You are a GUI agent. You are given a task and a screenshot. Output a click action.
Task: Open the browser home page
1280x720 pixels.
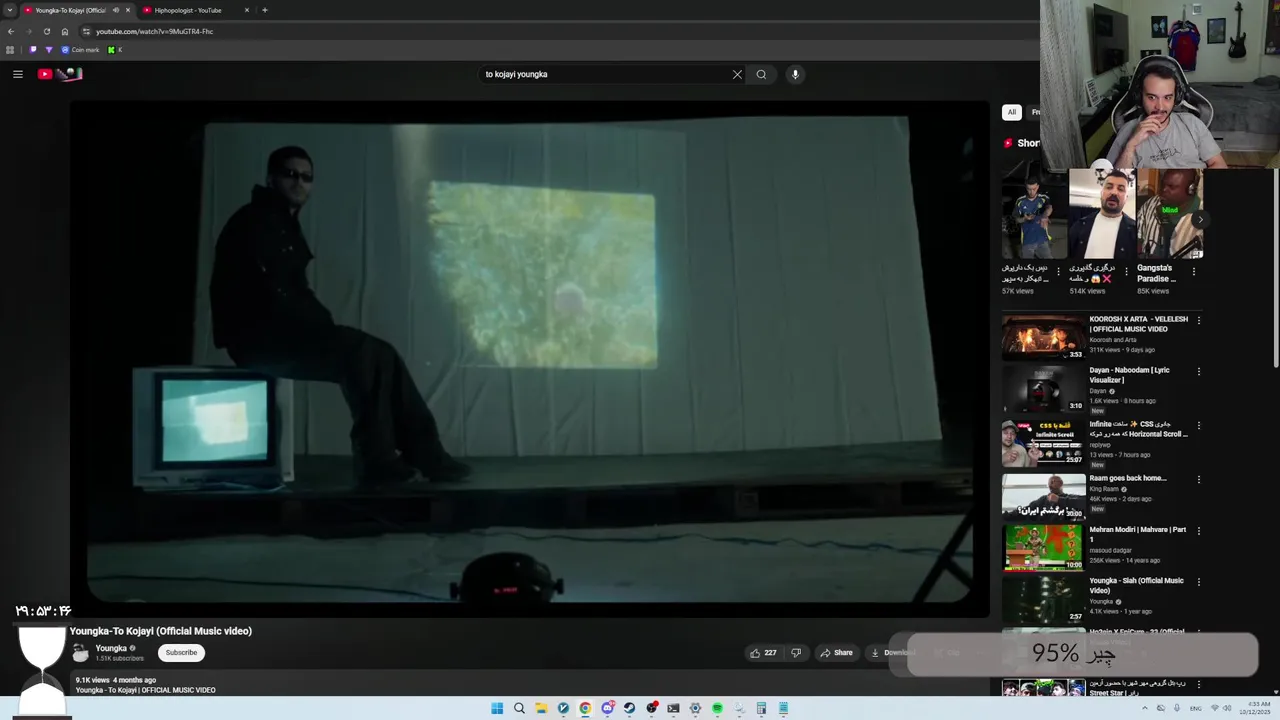point(65,31)
